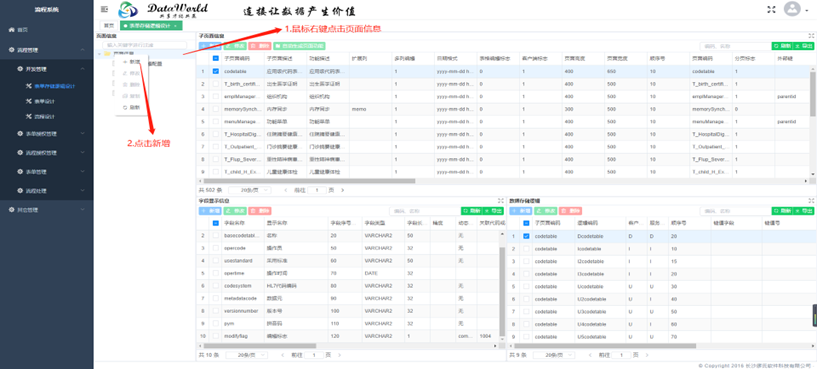This screenshot has width=817, height=369.
Task: Collapse the sidebar with the hamburger icon
Action: tap(105, 9)
